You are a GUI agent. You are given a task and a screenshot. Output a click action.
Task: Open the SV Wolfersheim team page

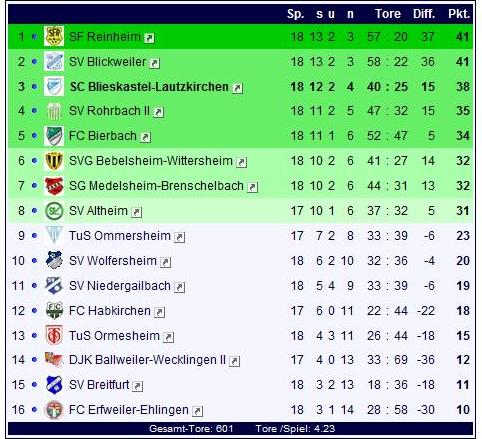click(x=113, y=261)
